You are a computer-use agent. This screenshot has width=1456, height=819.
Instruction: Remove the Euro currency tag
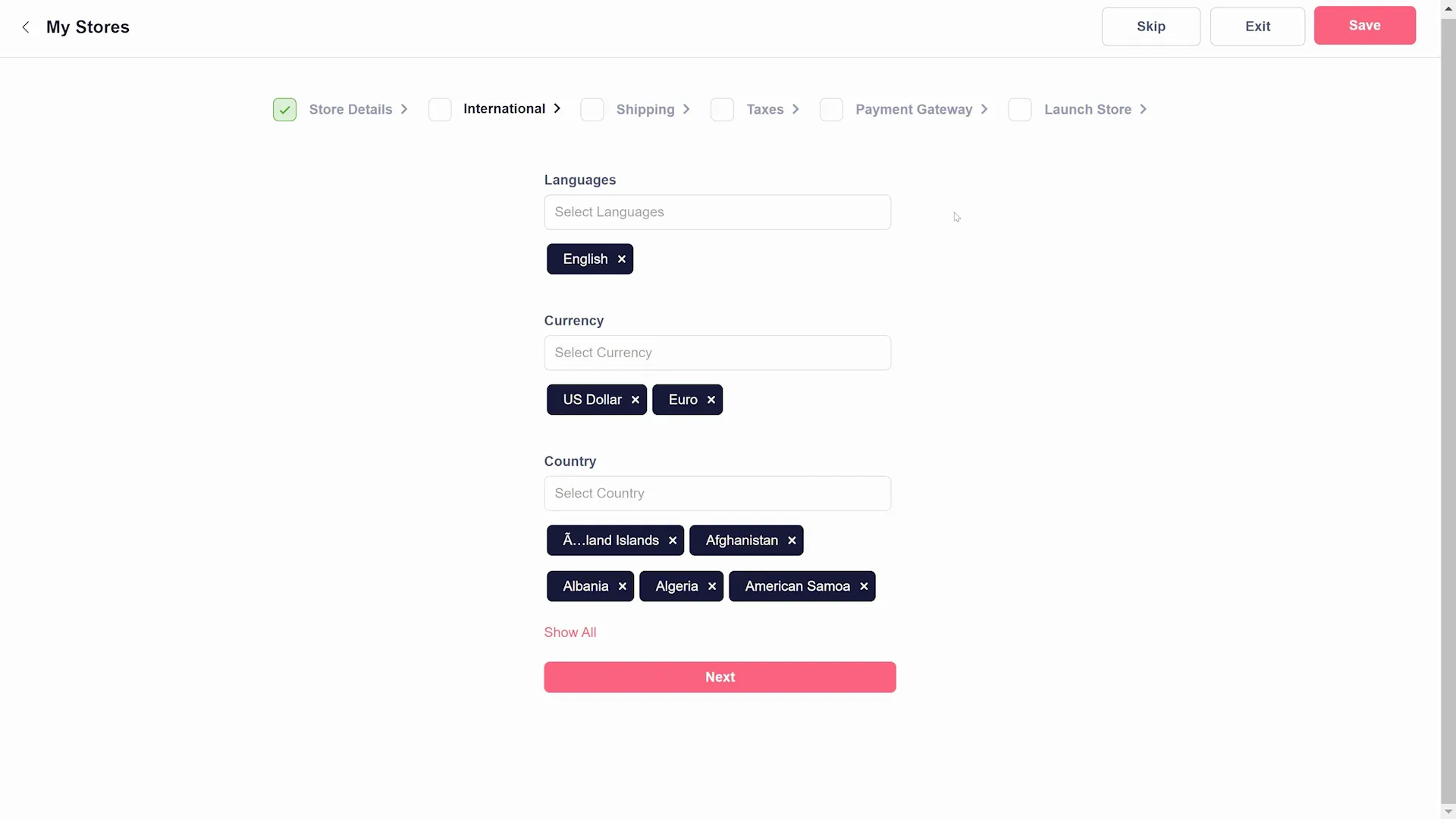pos(711,400)
